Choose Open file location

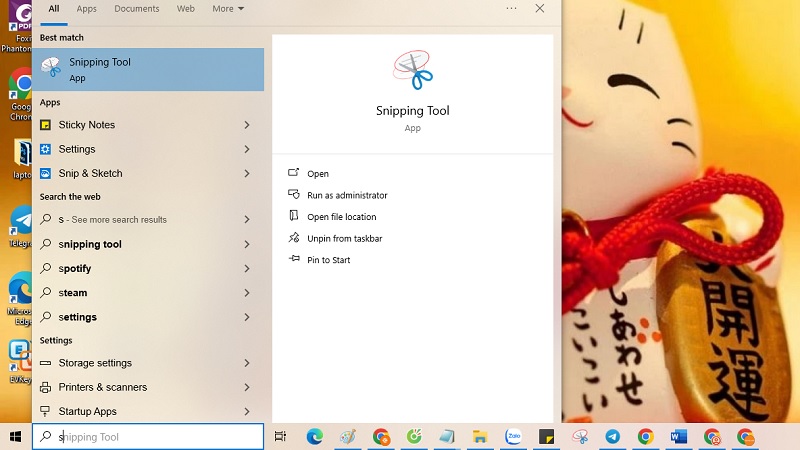coord(341,217)
